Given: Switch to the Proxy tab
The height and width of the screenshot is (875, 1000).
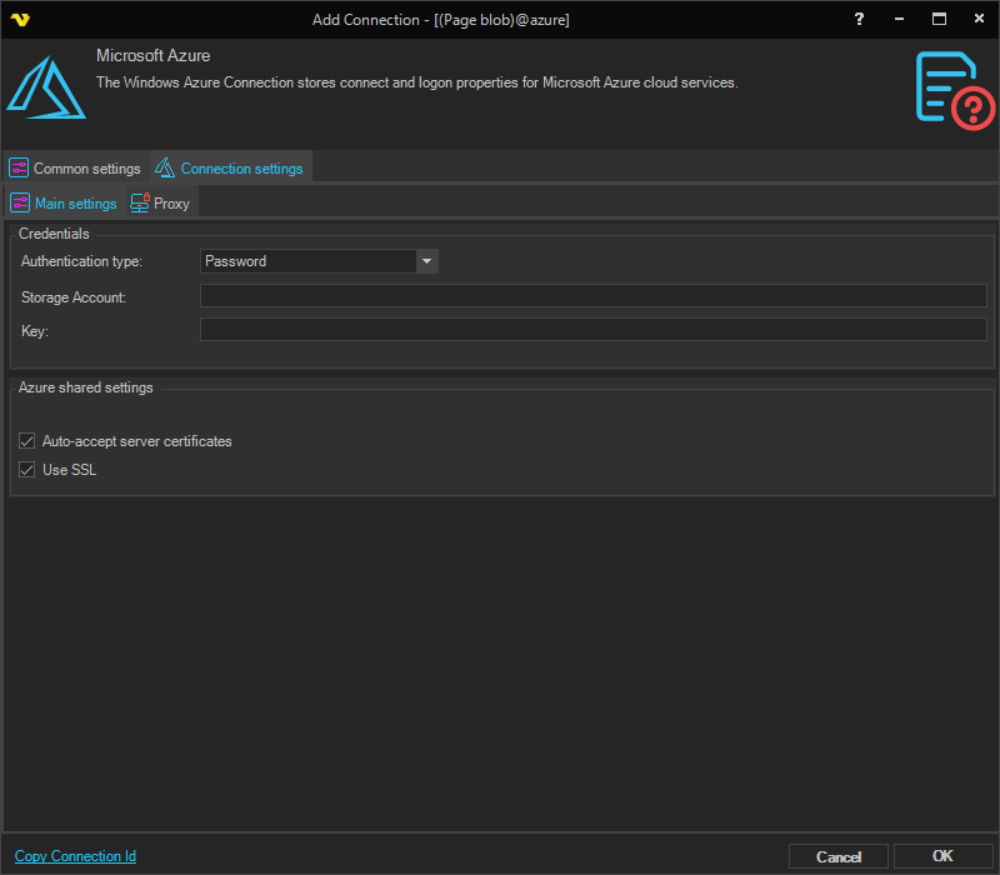Looking at the screenshot, I should coord(171,203).
